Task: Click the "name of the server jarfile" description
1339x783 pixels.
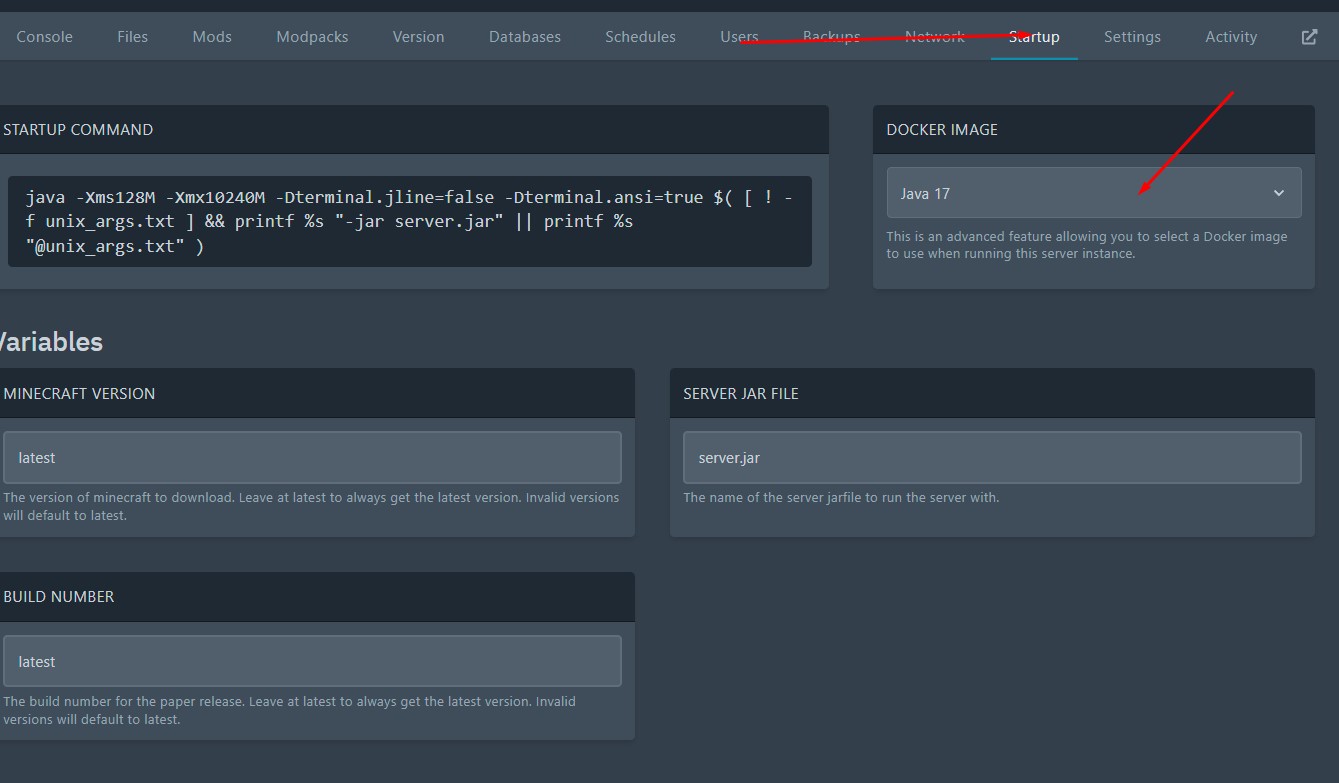Action: (841, 497)
